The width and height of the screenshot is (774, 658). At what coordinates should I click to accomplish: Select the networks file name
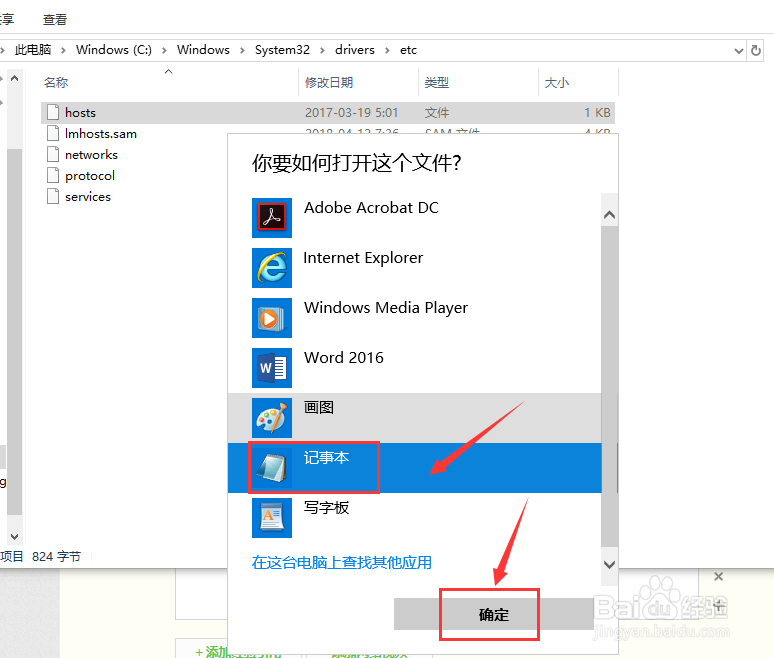[91, 155]
